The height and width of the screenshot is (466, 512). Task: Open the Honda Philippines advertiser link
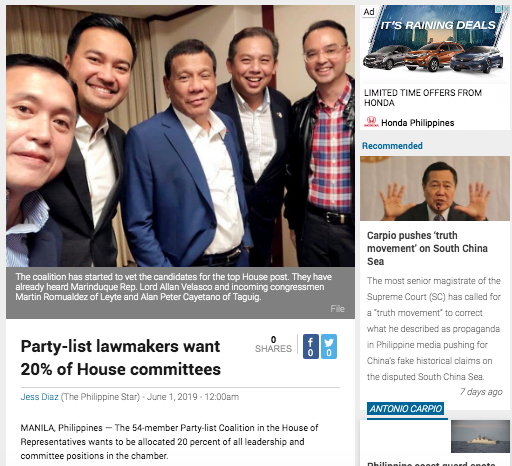(x=417, y=123)
